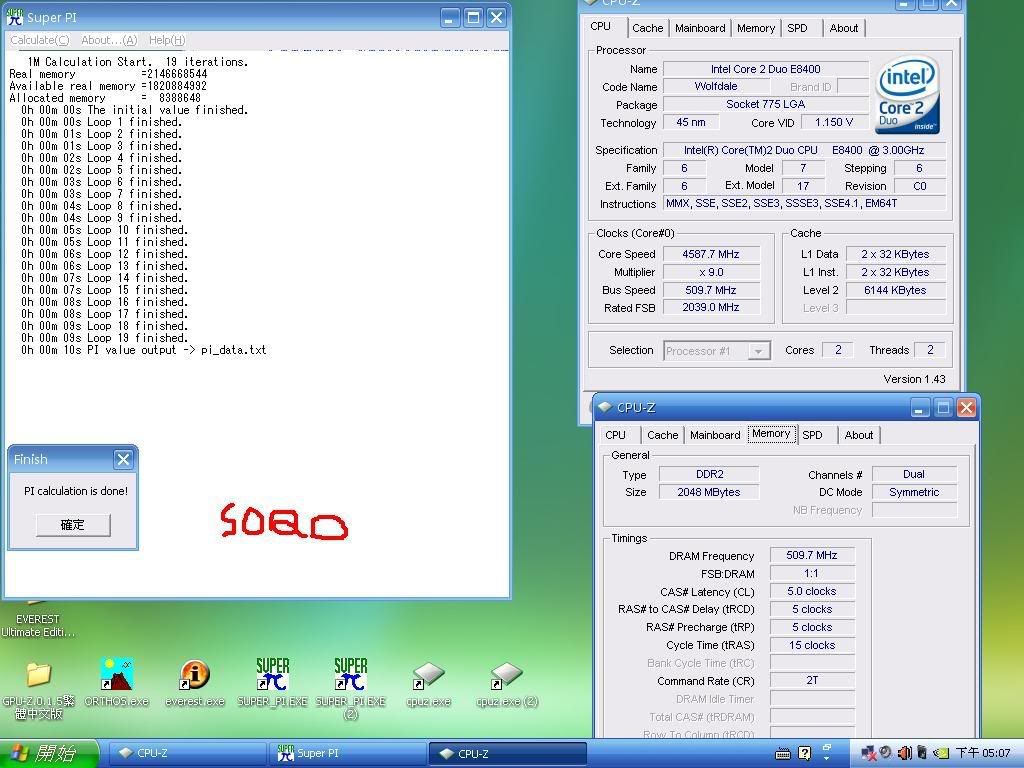Click the FSB:DRAM 1:1 ratio field
Screen dimensions: 1024x768
[x=812, y=573]
